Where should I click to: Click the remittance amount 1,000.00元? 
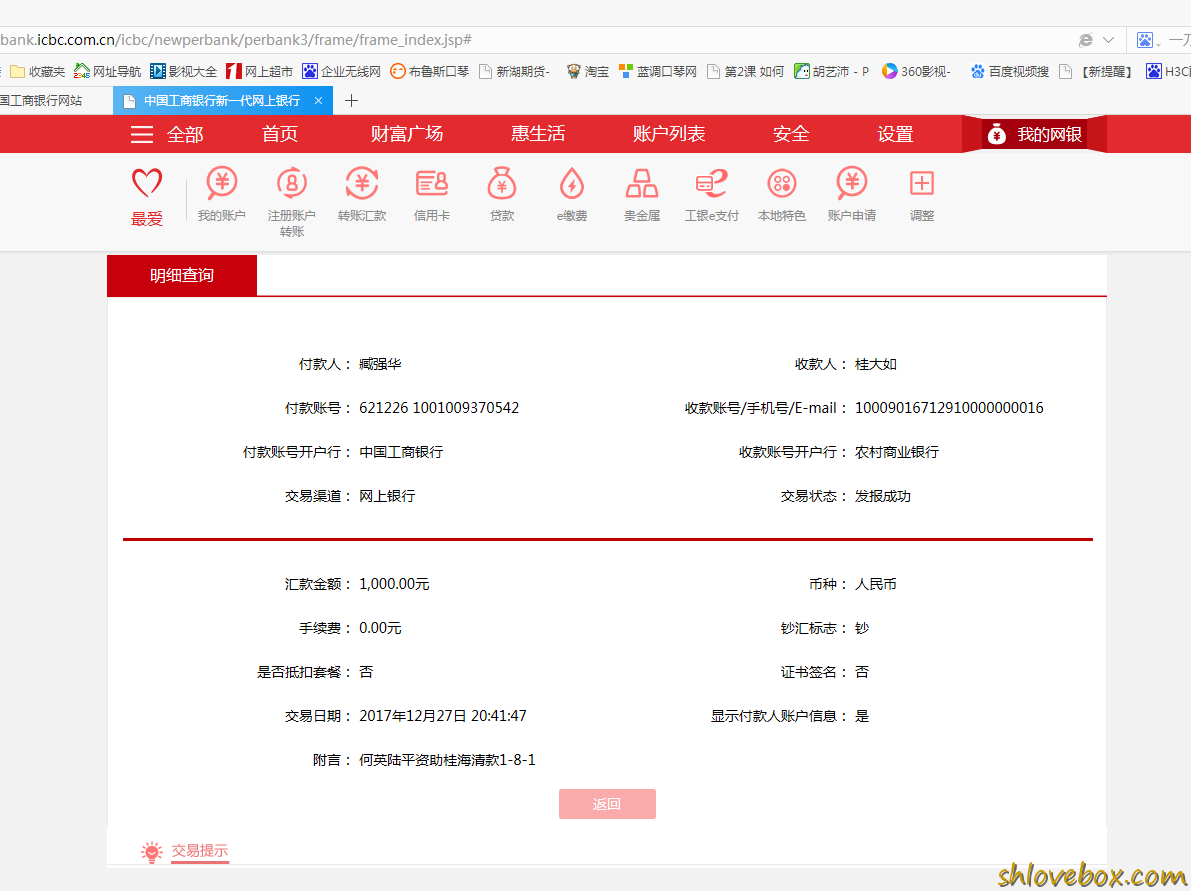(394, 584)
